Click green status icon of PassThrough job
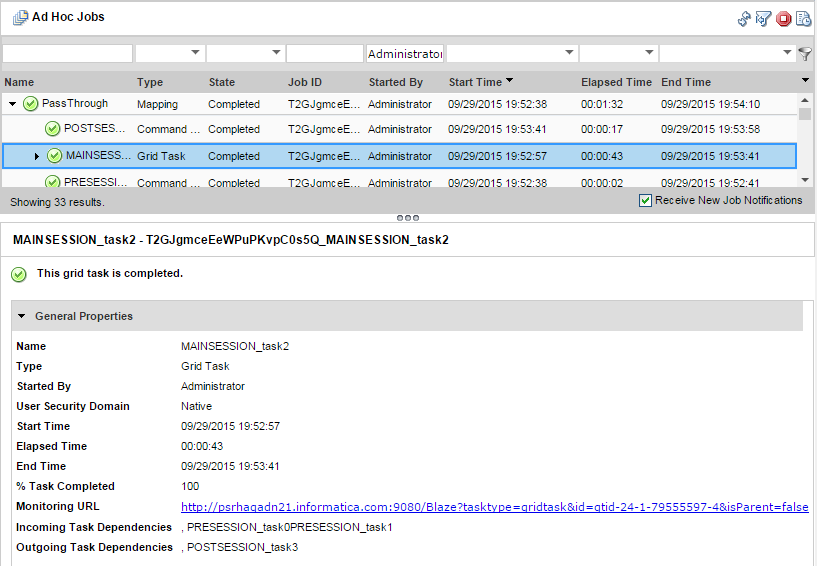 tap(31, 104)
